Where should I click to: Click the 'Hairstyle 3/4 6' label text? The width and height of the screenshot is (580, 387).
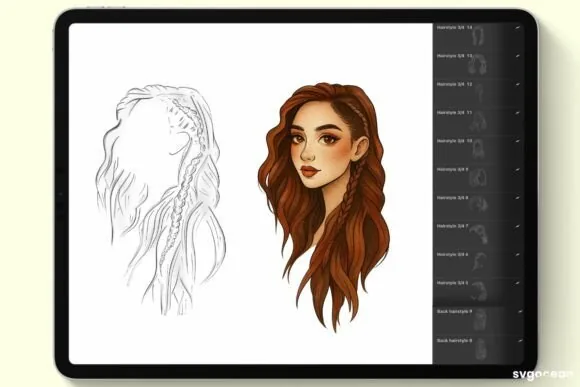pyautogui.click(x=453, y=255)
